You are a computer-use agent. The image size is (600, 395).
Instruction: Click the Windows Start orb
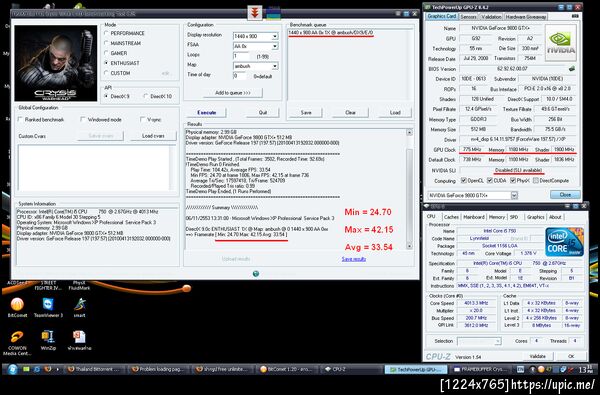pos(12,369)
